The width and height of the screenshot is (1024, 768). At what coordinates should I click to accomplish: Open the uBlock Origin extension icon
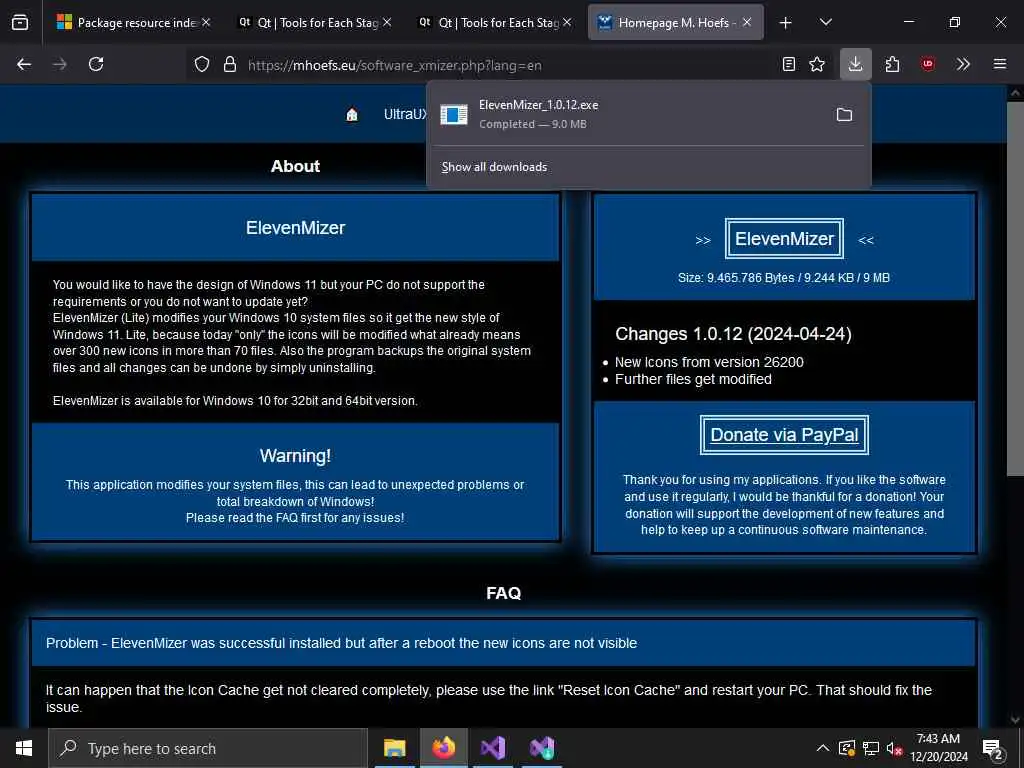[927, 64]
